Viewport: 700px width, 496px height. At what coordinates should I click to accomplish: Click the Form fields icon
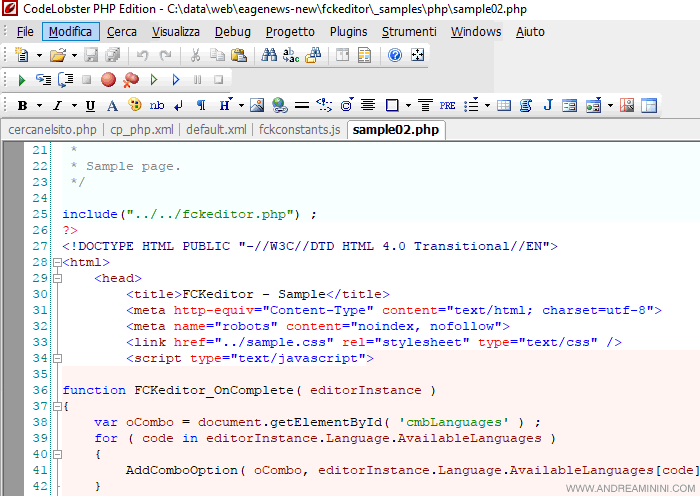(570, 106)
